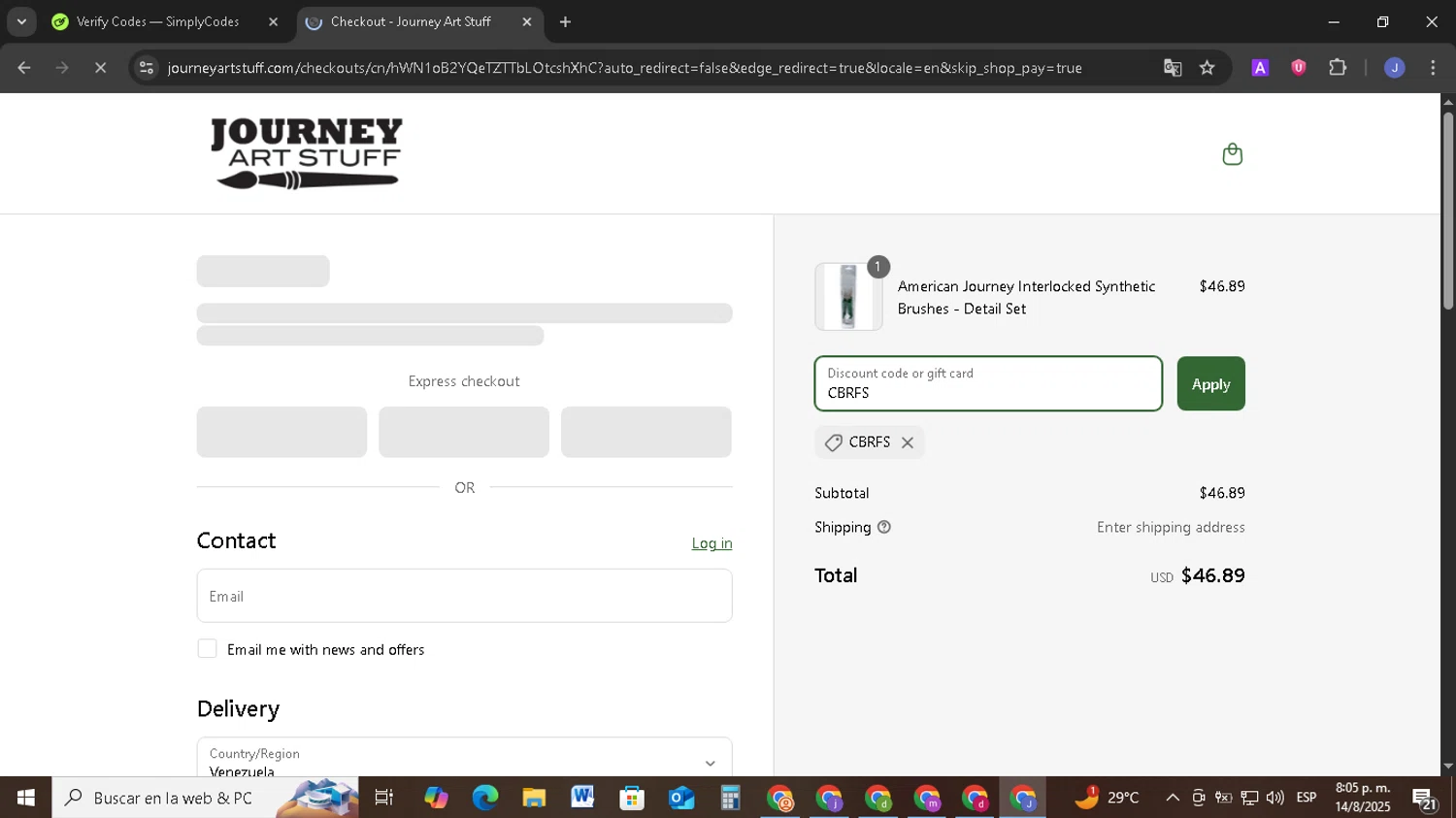Focus the discount code or gift card field
Viewport: 1456px width, 818px height.
[988, 384]
